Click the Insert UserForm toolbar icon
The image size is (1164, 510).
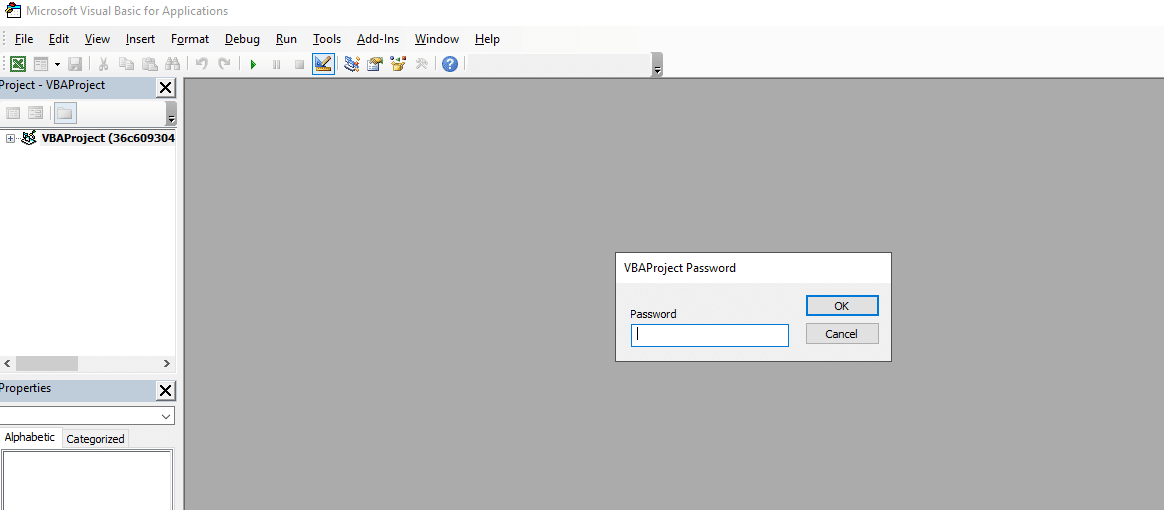[41, 65]
